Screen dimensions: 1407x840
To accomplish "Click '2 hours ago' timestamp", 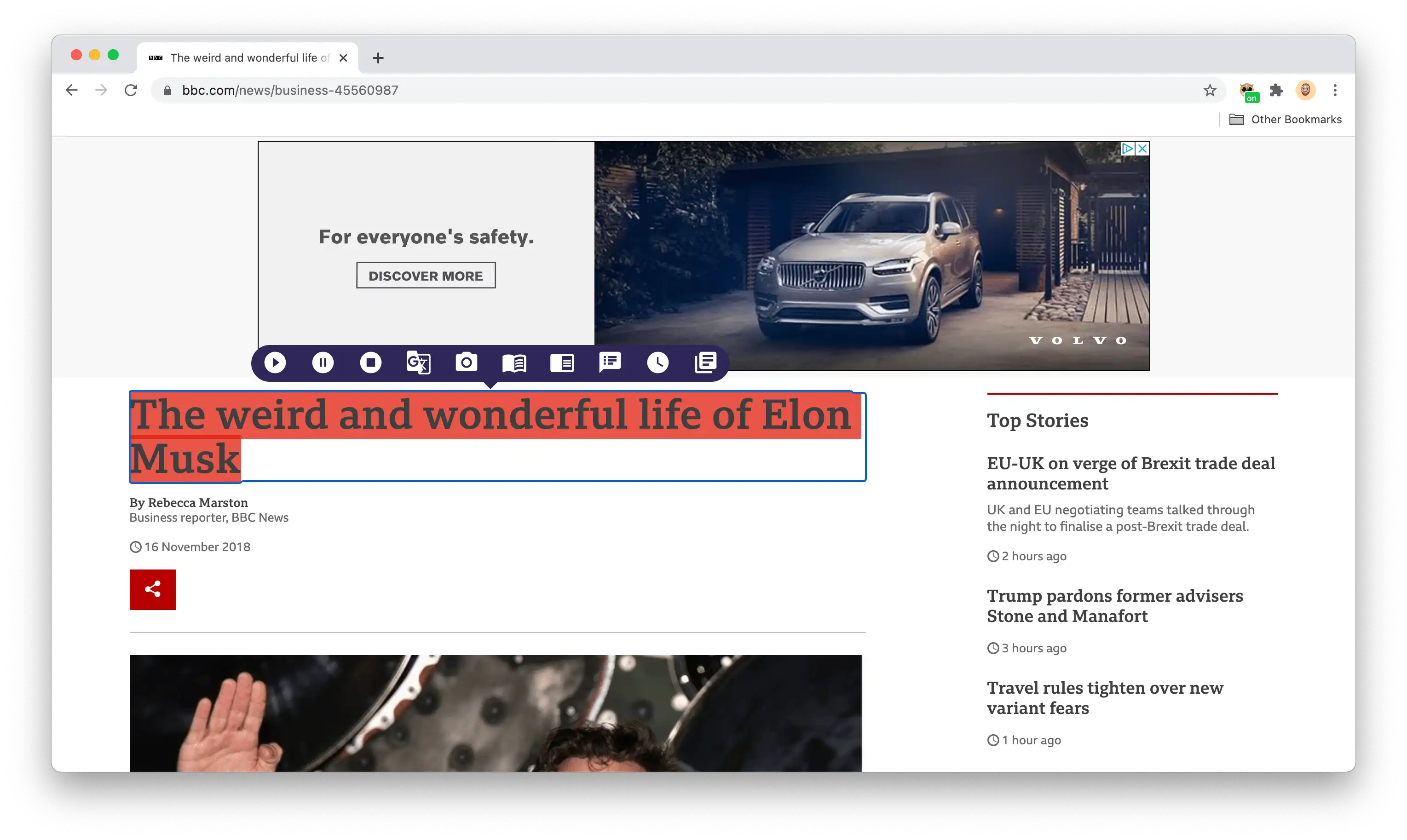I will [x=1033, y=556].
